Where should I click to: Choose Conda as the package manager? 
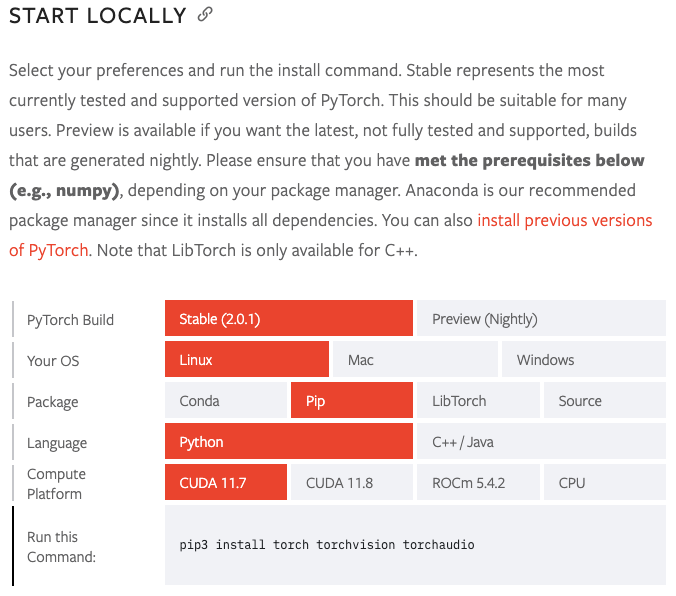pos(225,401)
